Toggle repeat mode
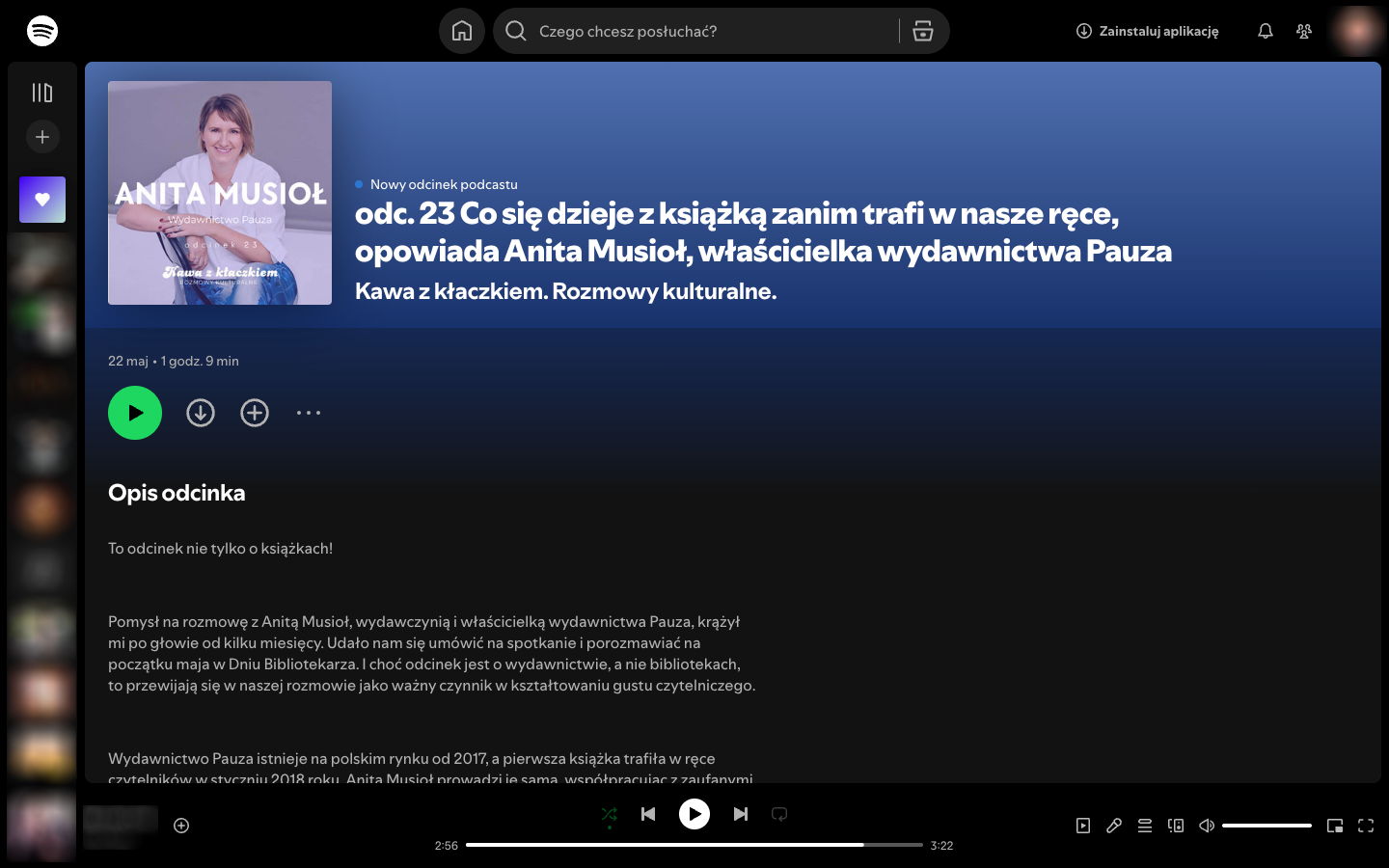This screenshot has width=1389, height=868. click(x=779, y=814)
